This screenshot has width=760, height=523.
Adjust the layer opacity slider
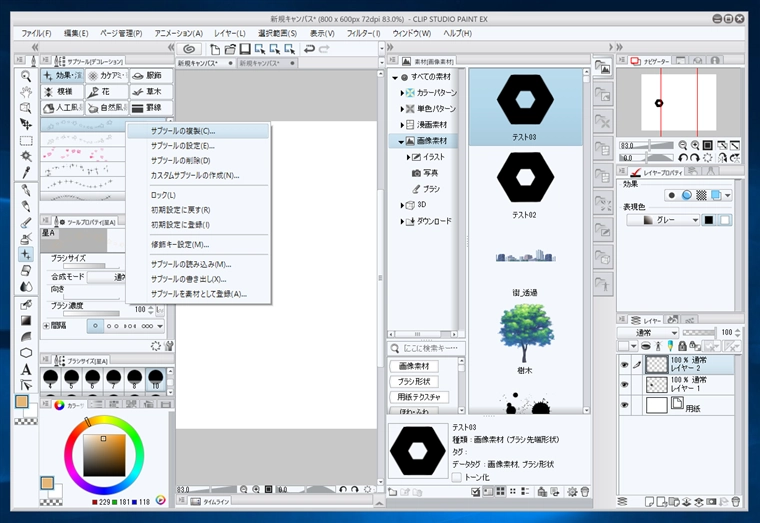coord(698,333)
